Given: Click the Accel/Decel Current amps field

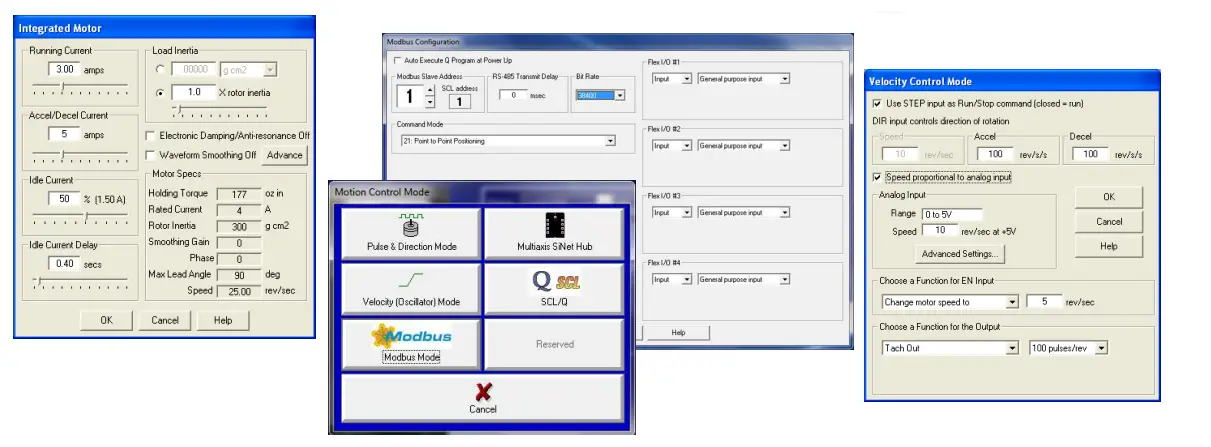Looking at the screenshot, I should click(65, 134).
